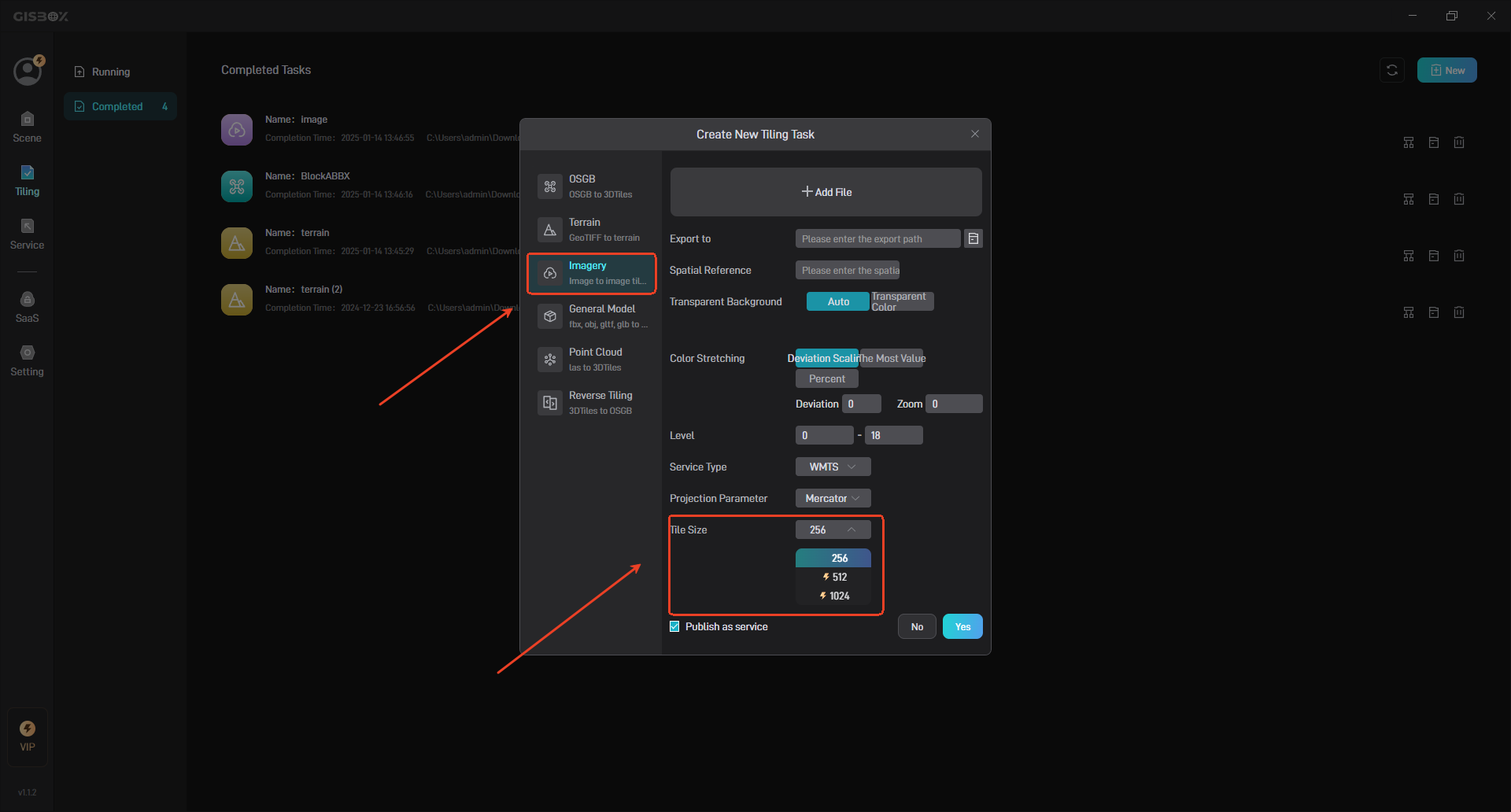Delete the 'image' completed task
1511x812 pixels.
click(x=1459, y=142)
